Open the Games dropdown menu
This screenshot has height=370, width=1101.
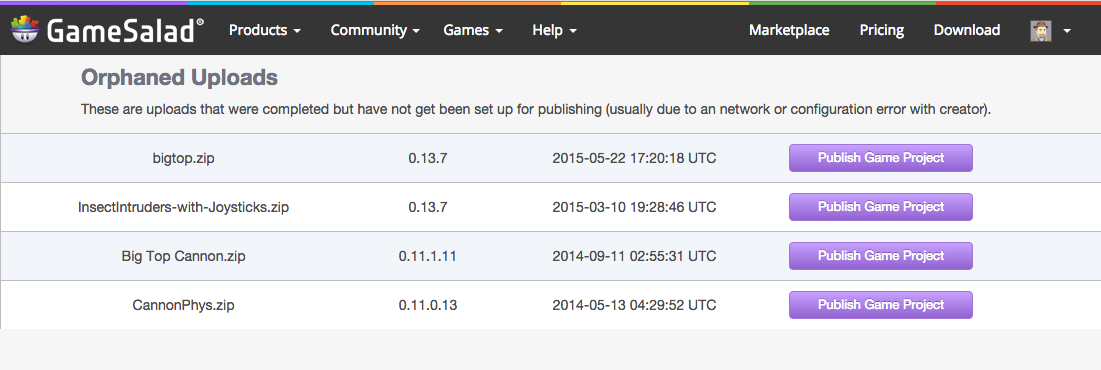[x=473, y=30]
